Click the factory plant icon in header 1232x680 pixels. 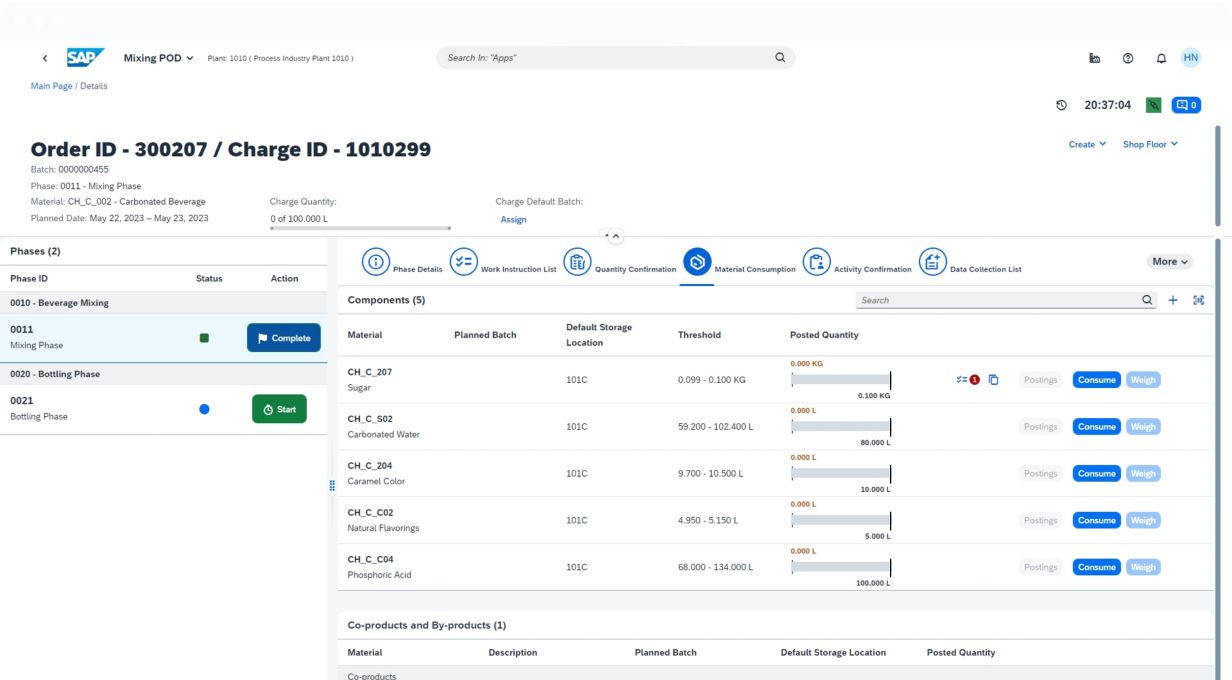[1095, 58]
